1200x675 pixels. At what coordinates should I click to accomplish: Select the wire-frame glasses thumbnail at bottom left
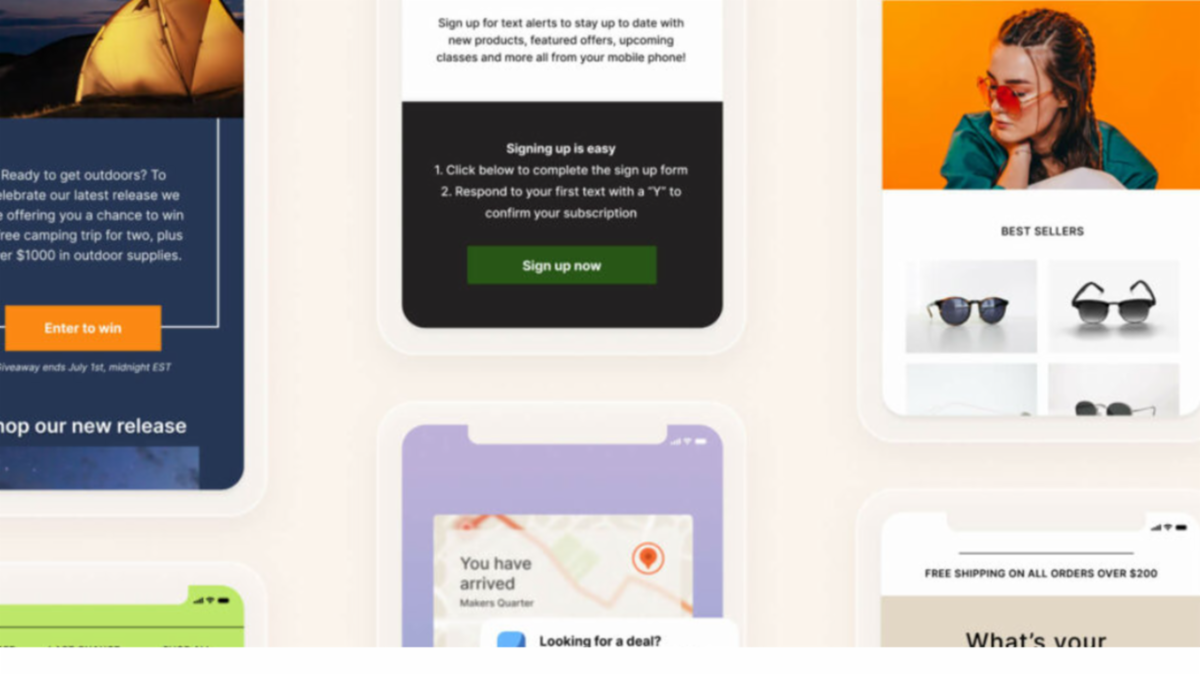pyautogui.click(x=971, y=389)
